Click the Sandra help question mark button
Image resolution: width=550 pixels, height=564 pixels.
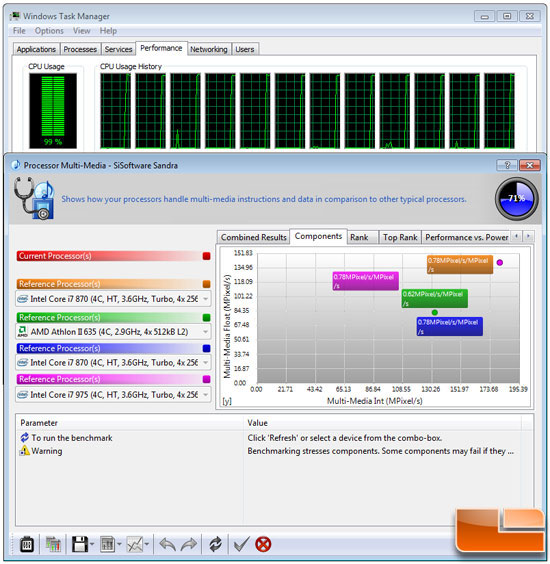[507, 165]
